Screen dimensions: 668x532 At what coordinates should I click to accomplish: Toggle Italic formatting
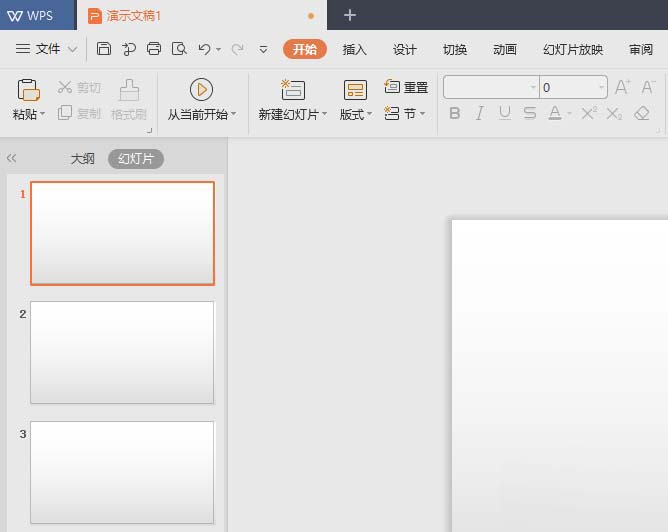click(480, 113)
